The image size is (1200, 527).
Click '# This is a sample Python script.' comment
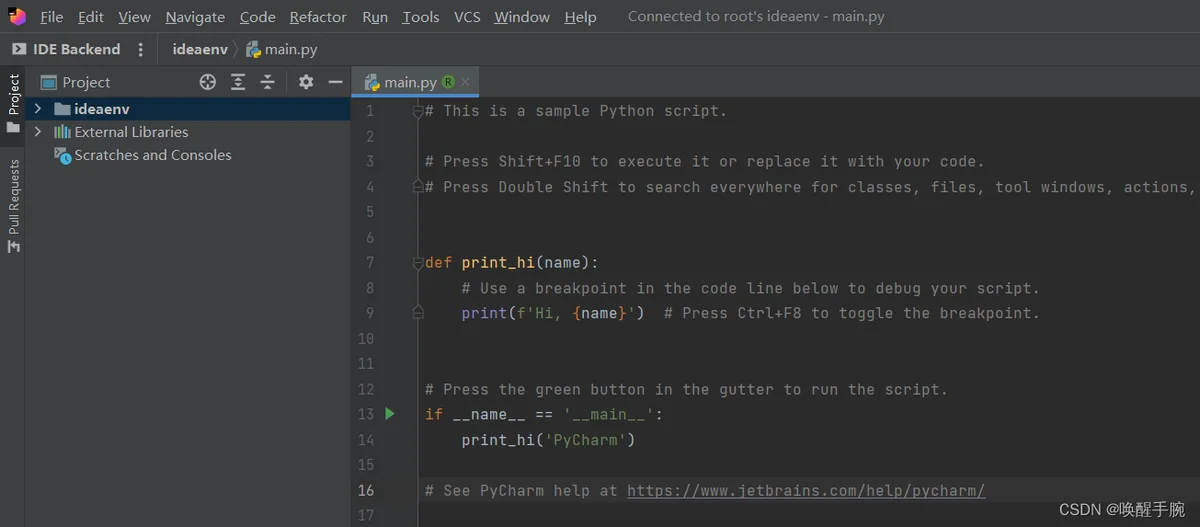point(576,111)
